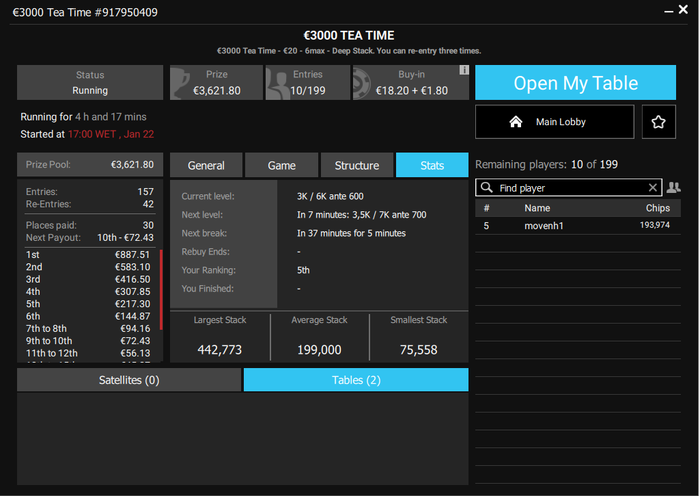Viewport: 700px width, 496px height.
Task: Add tournament to favorites with star icon
Action: (658, 122)
